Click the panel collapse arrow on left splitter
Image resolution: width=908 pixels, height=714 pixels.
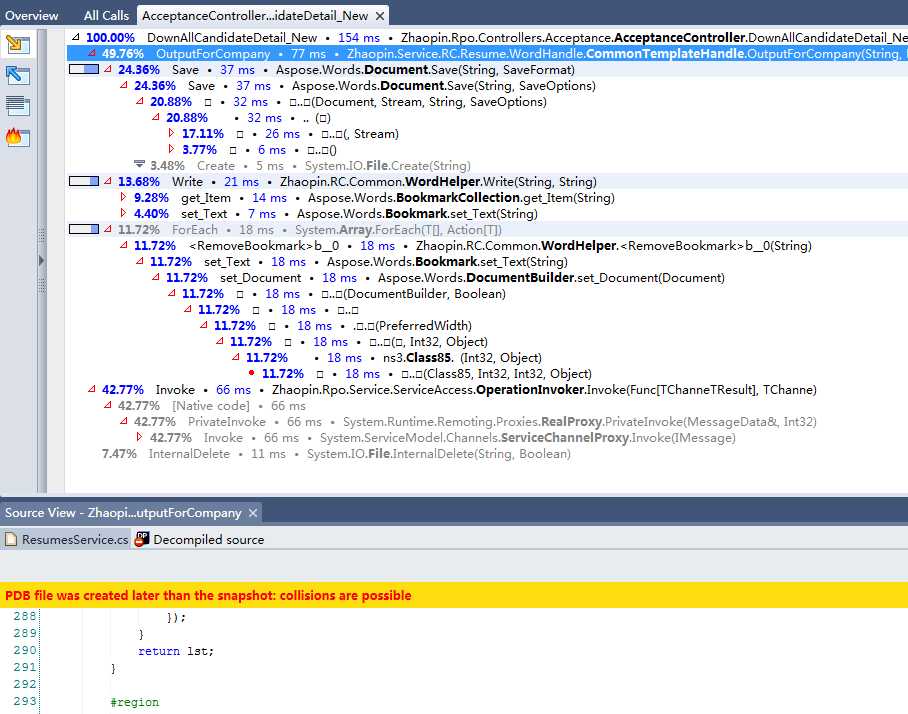pyautogui.click(x=42, y=261)
